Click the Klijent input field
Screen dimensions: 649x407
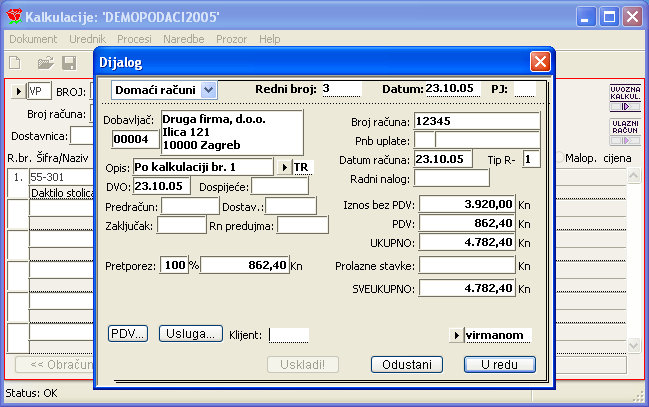click(288, 335)
